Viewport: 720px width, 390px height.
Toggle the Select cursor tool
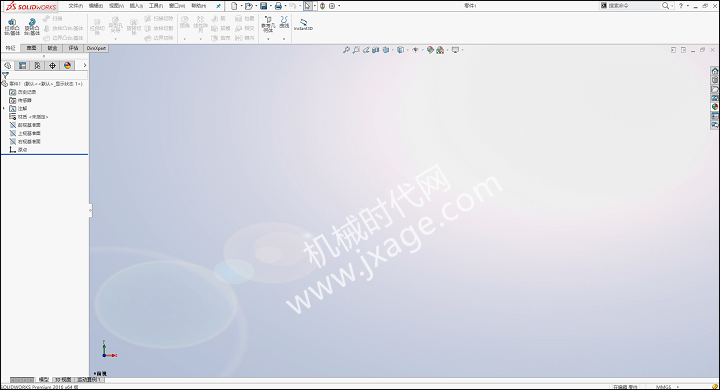(308, 6)
